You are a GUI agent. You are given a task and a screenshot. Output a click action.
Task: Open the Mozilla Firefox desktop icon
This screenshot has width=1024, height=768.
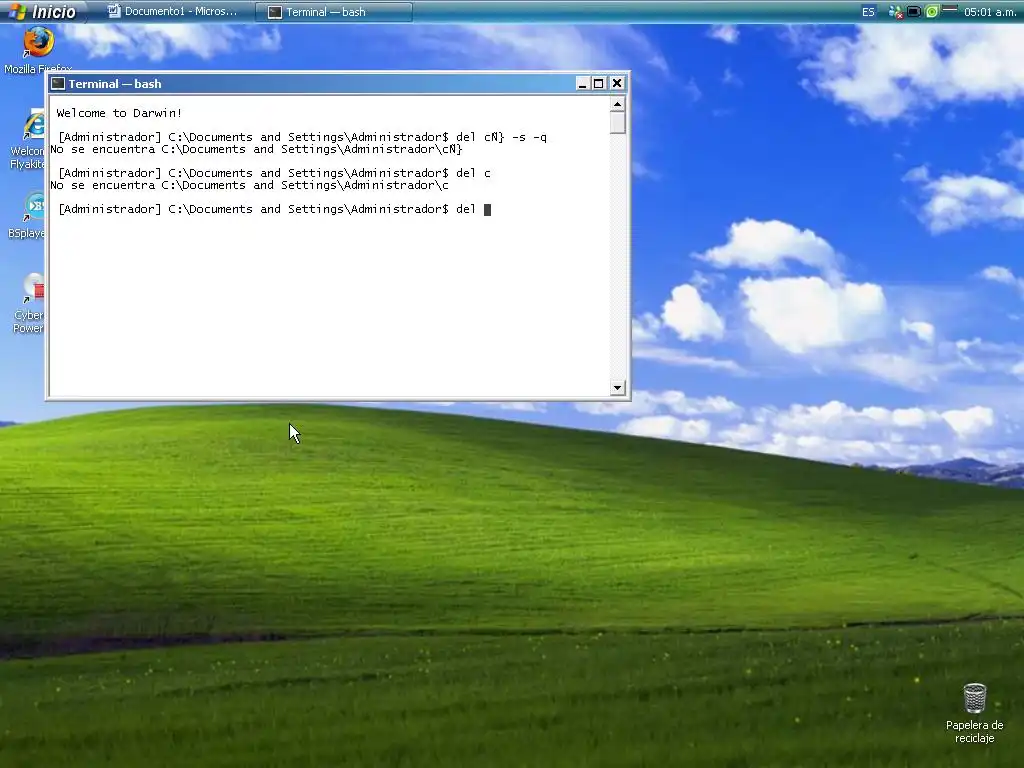38,51
